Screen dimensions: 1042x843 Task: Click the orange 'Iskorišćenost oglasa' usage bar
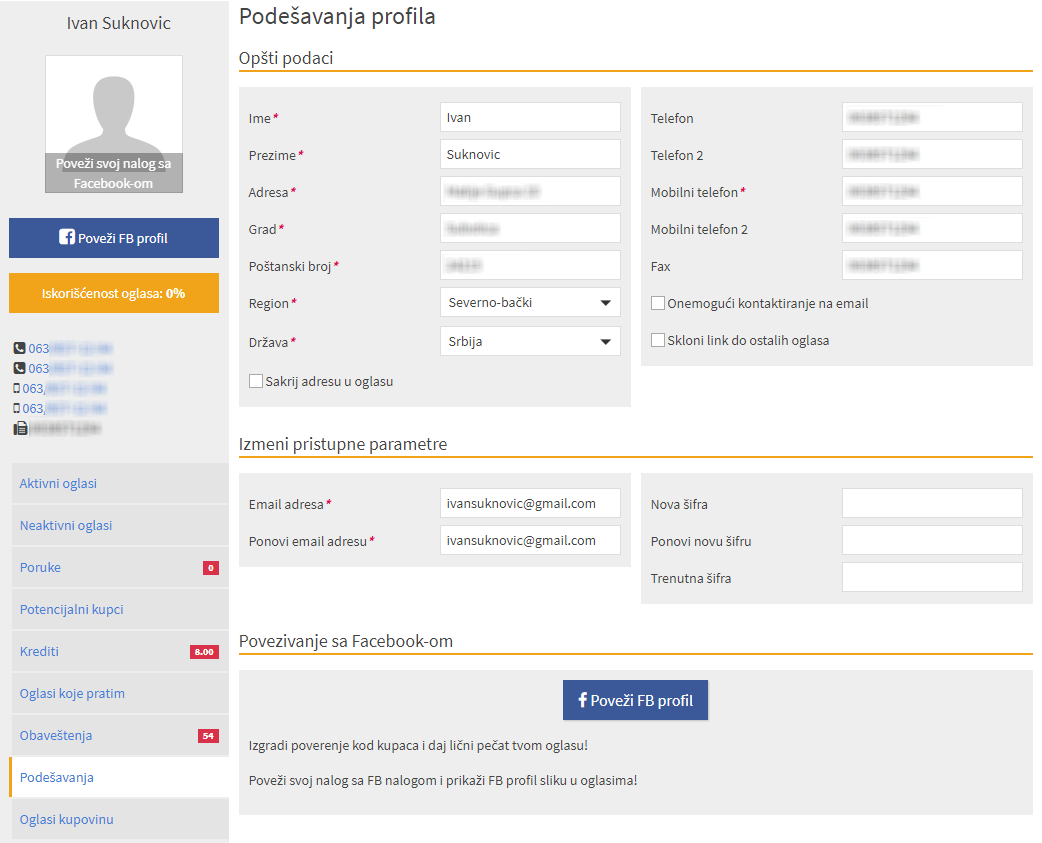[114, 293]
